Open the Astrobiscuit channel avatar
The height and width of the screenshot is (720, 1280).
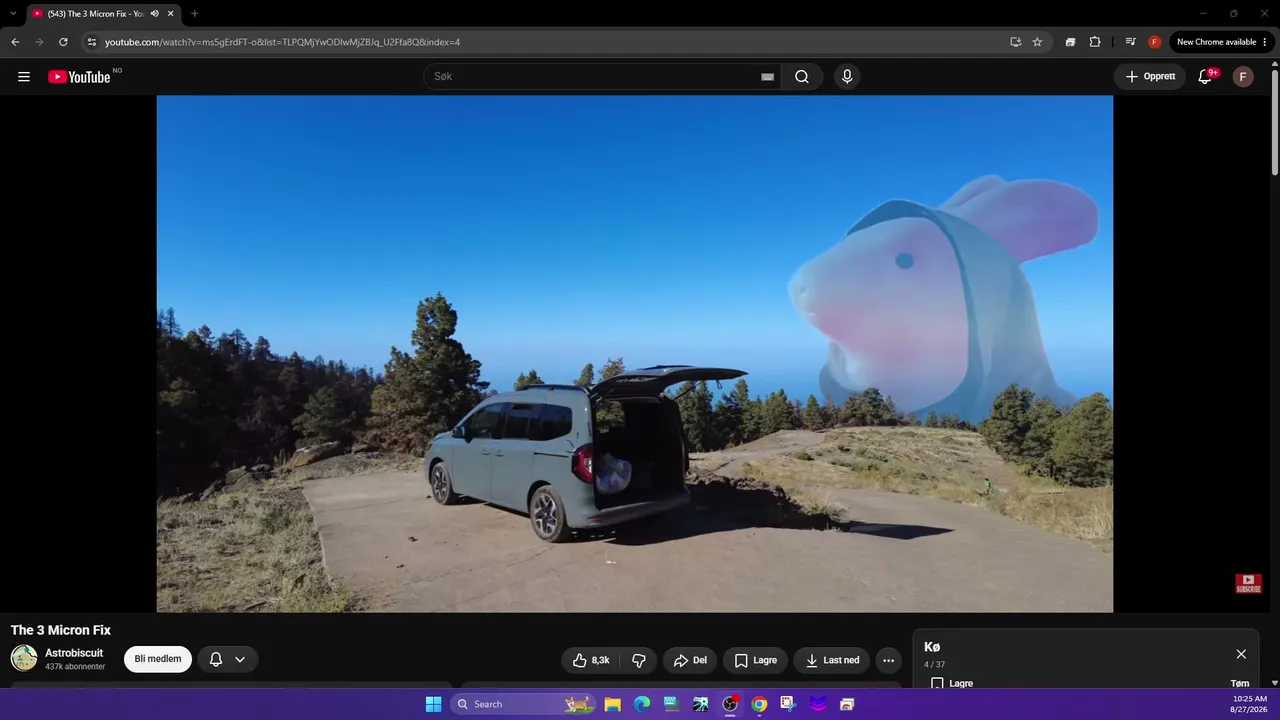click(x=24, y=658)
